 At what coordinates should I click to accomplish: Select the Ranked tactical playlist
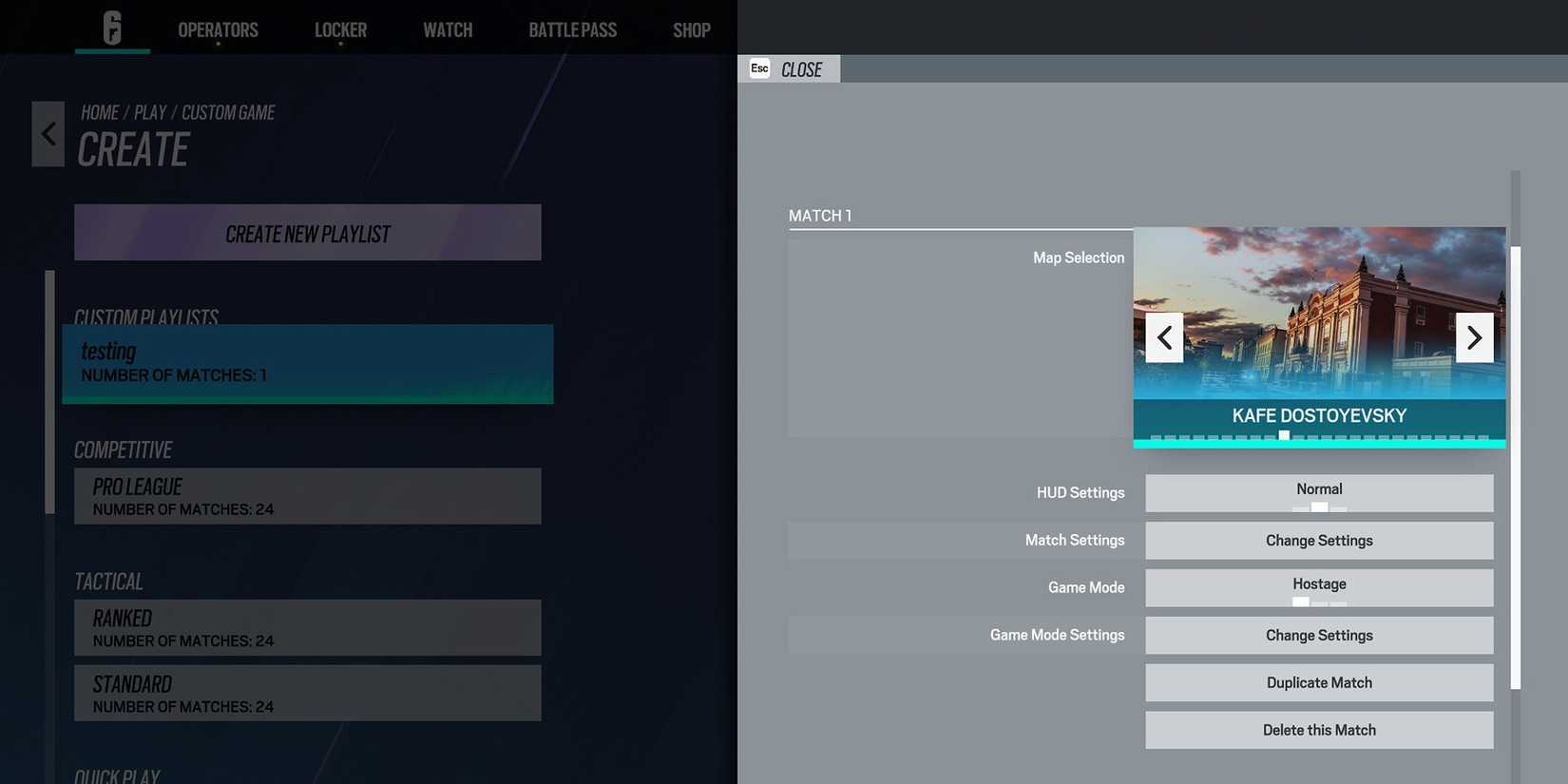coord(308,627)
